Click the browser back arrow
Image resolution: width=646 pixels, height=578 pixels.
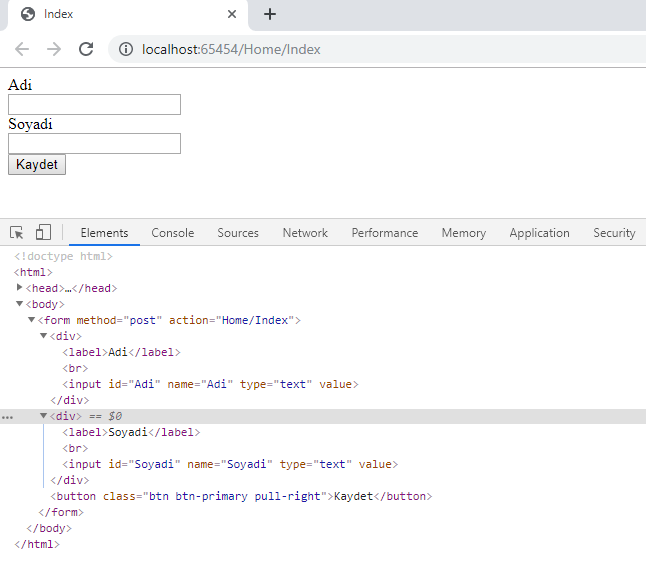click(22, 49)
